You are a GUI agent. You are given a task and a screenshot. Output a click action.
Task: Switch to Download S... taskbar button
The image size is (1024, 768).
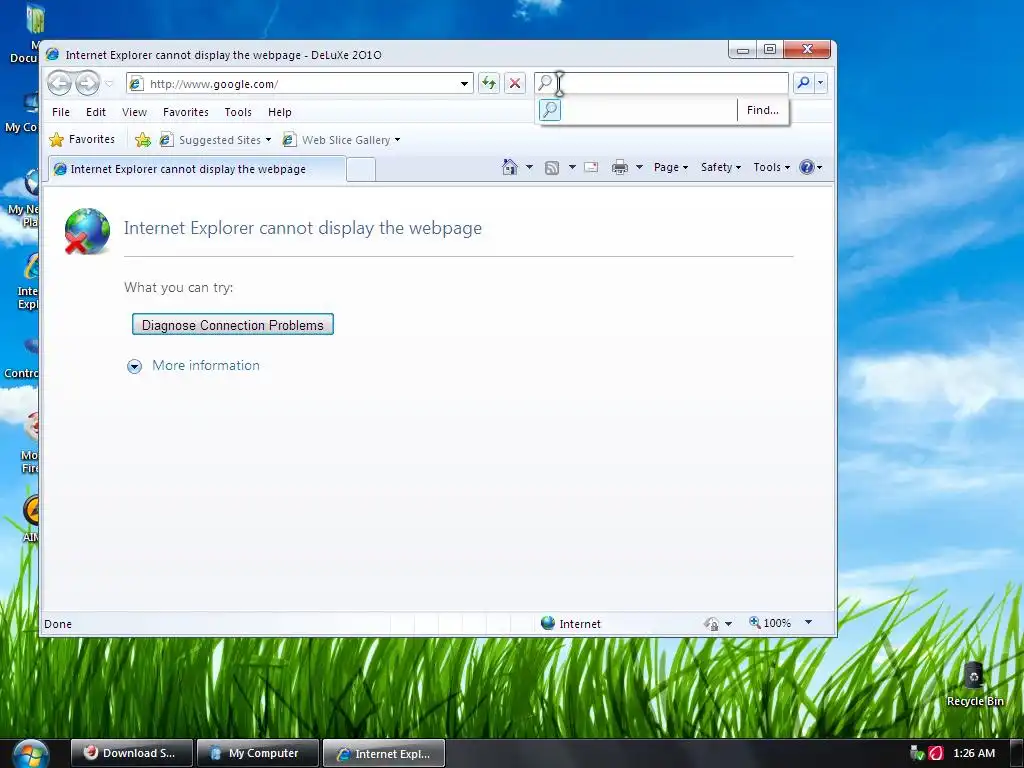coord(131,753)
